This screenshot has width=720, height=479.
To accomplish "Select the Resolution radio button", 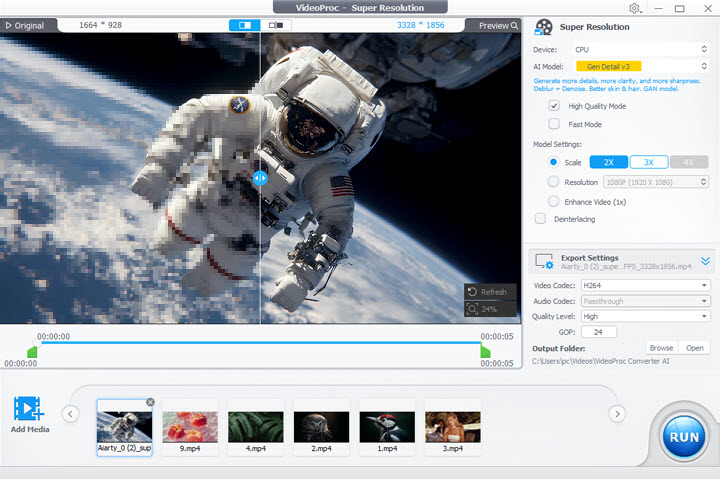I will pos(553,182).
